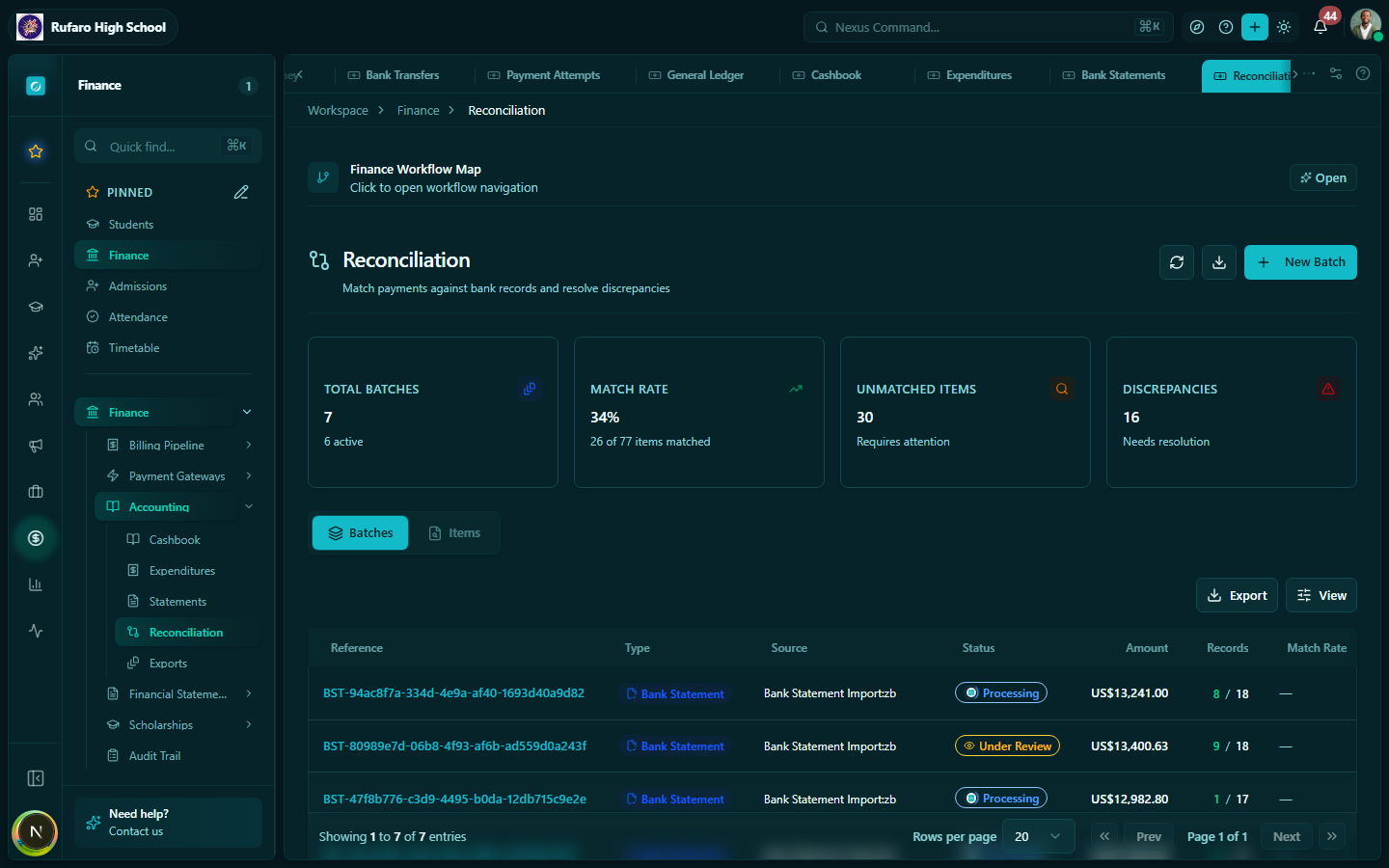Open the help question mark in top bar
The image size is (1389, 868).
tap(1226, 27)
